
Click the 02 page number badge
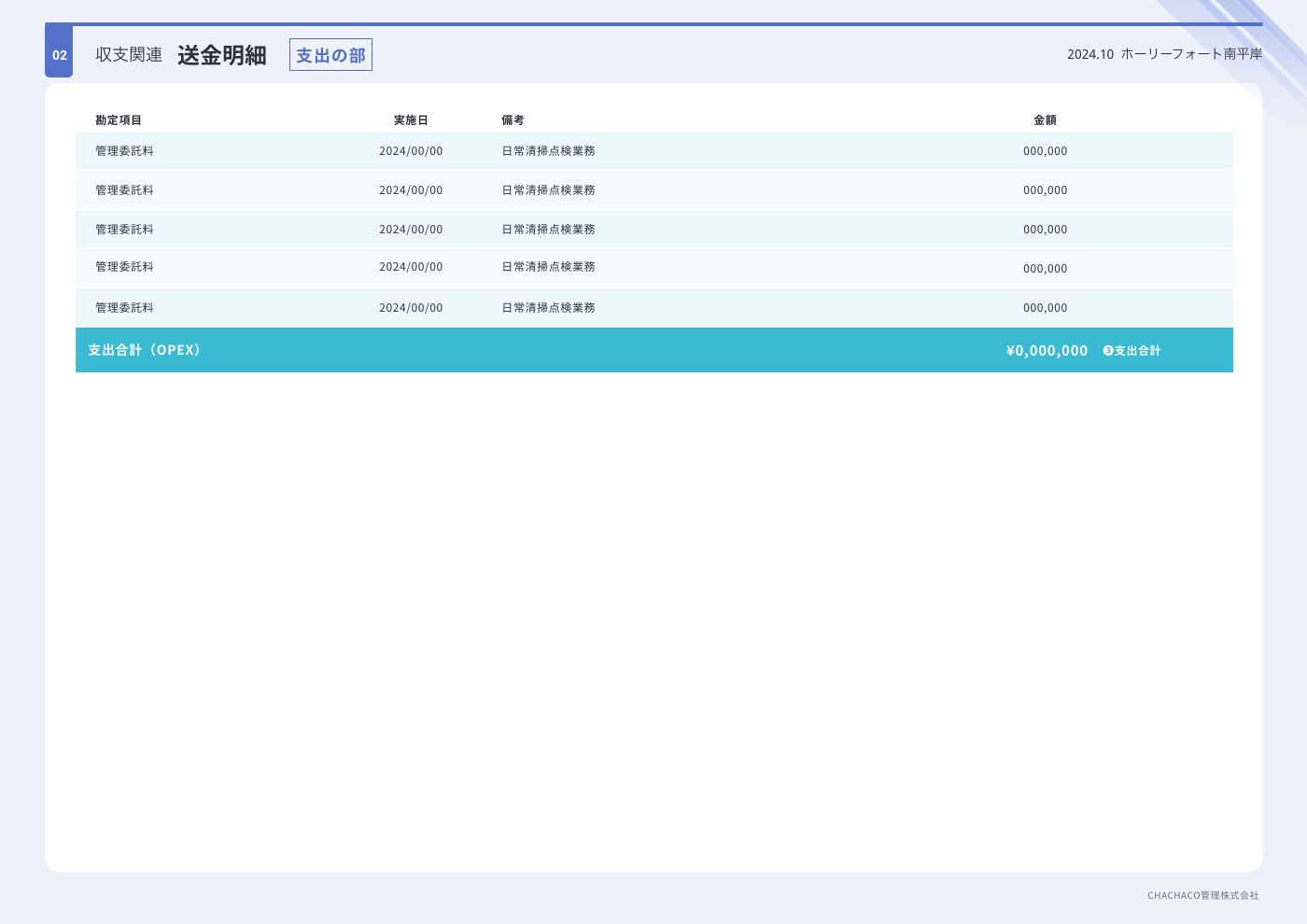tap(59, 55)
